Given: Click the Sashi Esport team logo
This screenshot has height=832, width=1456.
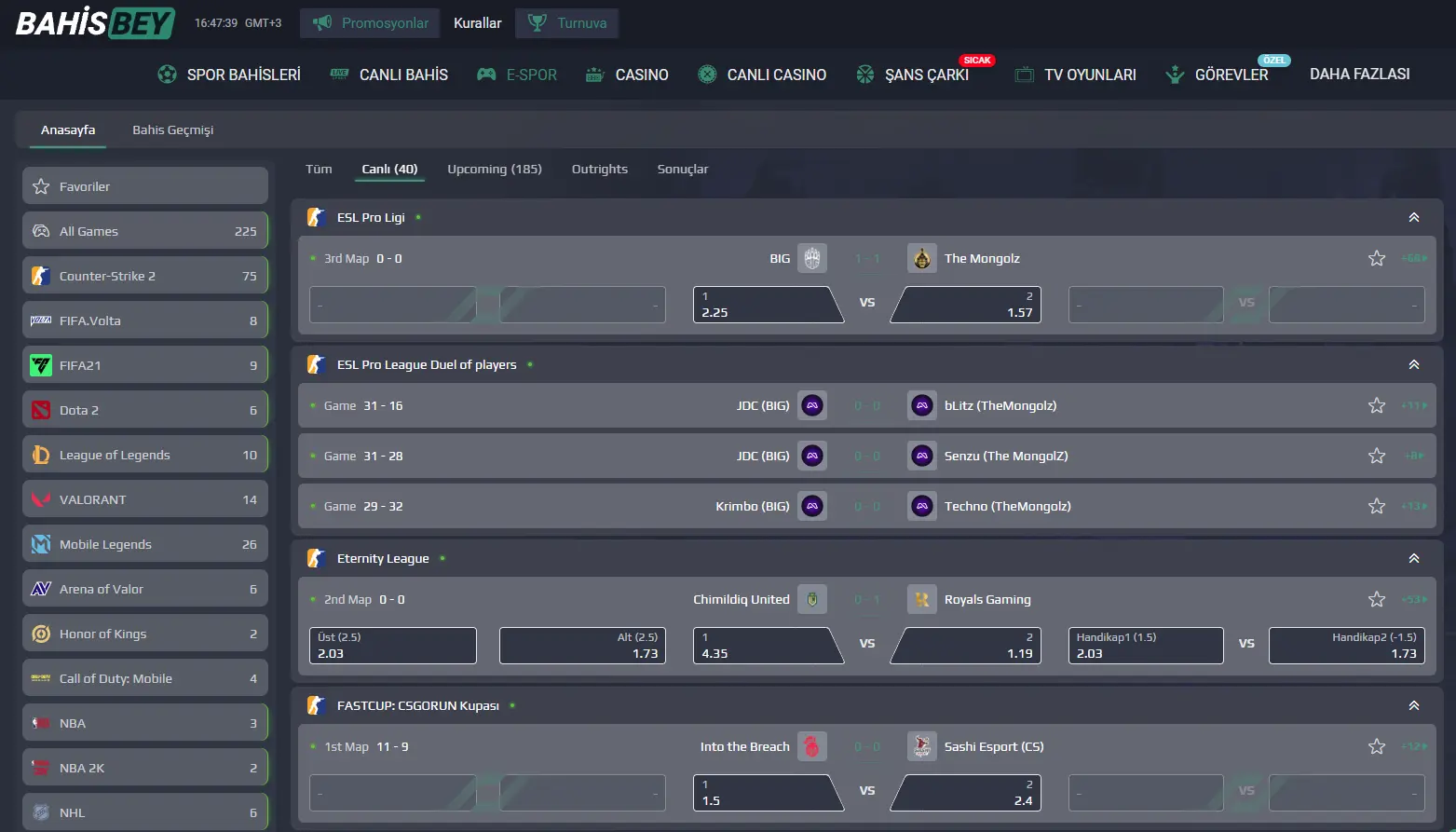Looking at the screenshot, I should (x=922, y=747).
